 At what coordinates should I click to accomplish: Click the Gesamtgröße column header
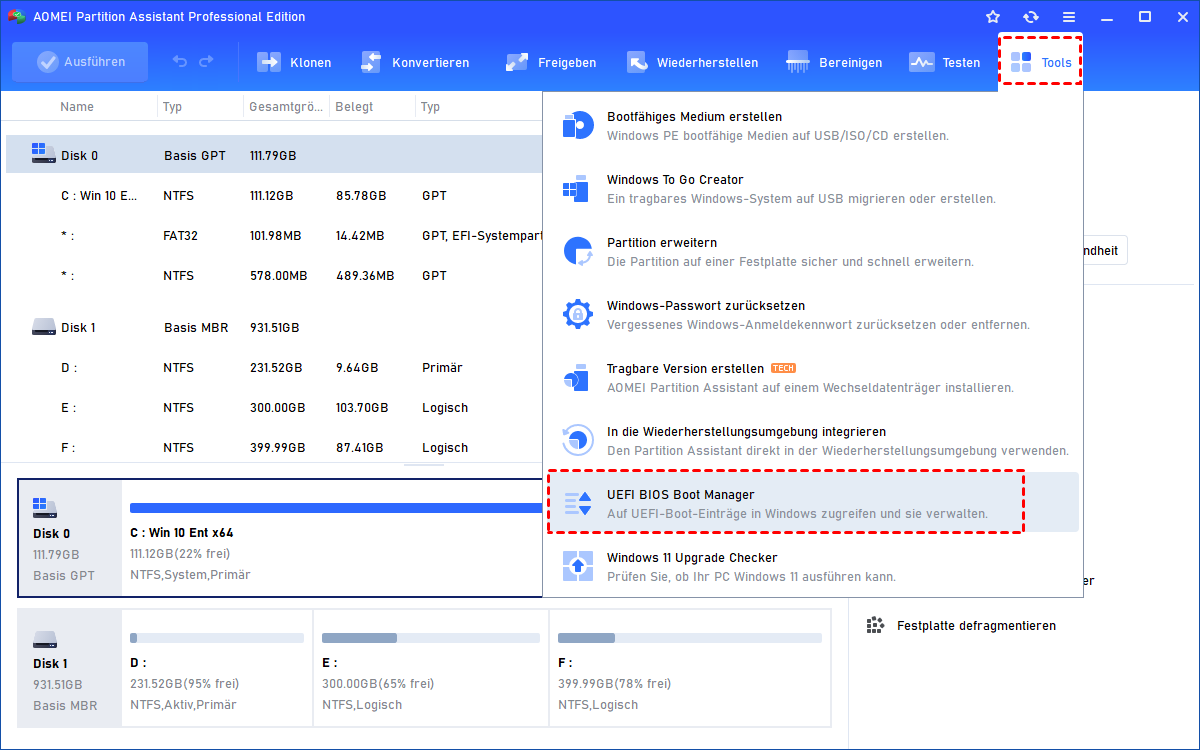coord(285,107)
